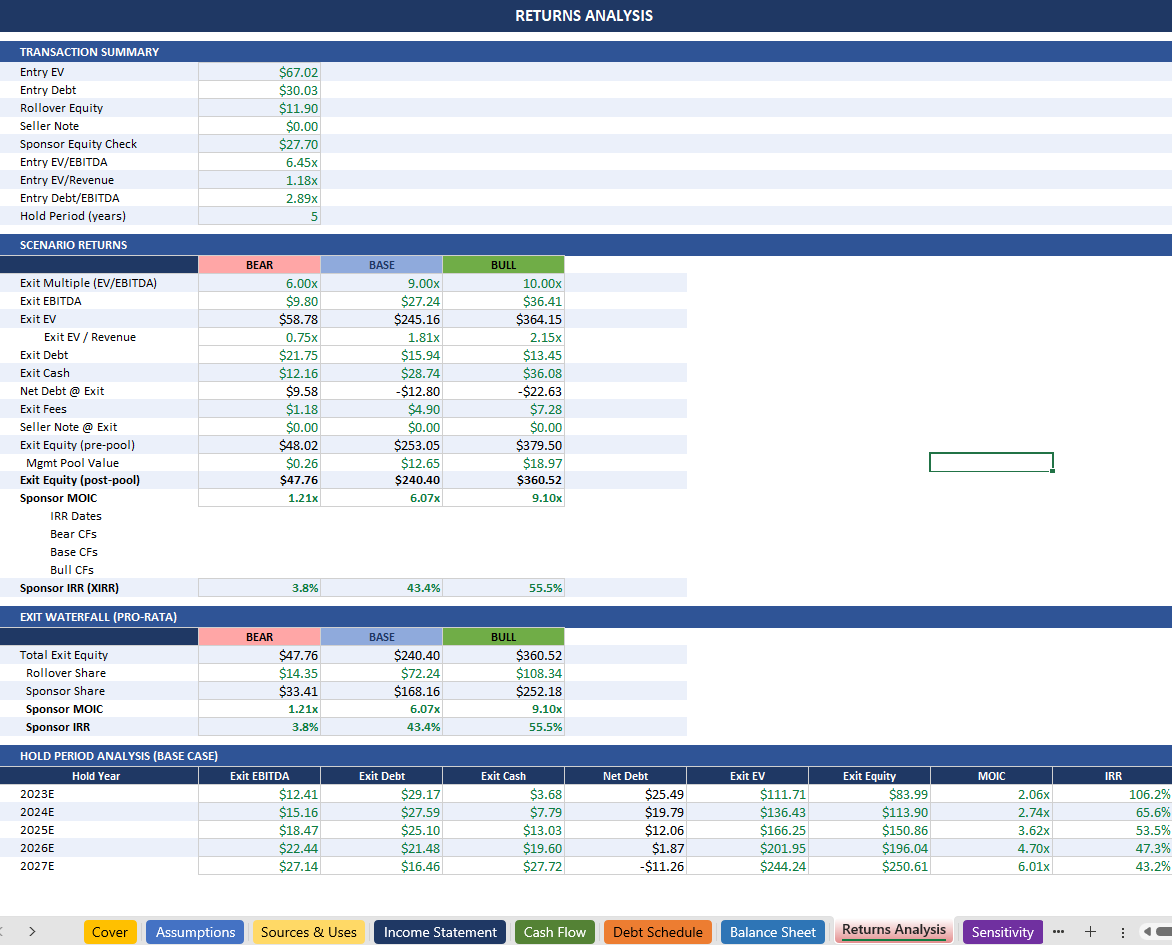The height and width of the screenshot is (945, 1172).
Task: Select Entry Debt/EBITDA 2.89x cell
Action: click(x=259, y=198)
